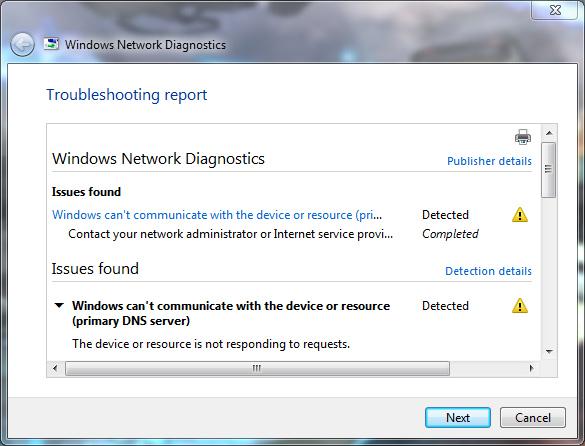Click horizontal scrollbar right arrow

(x=532, y=368)
